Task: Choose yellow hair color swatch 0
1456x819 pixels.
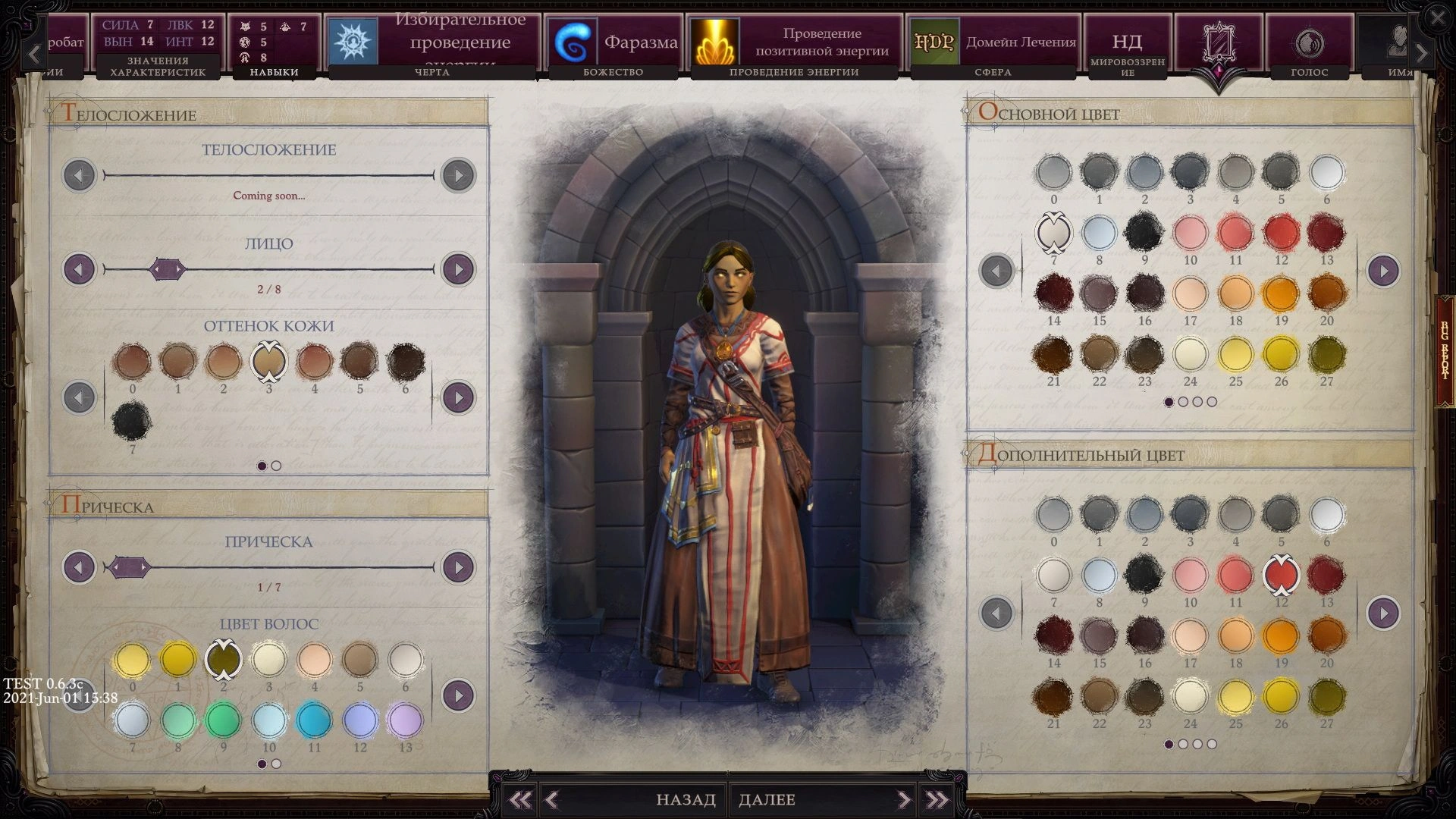Action: click(132, 660)
